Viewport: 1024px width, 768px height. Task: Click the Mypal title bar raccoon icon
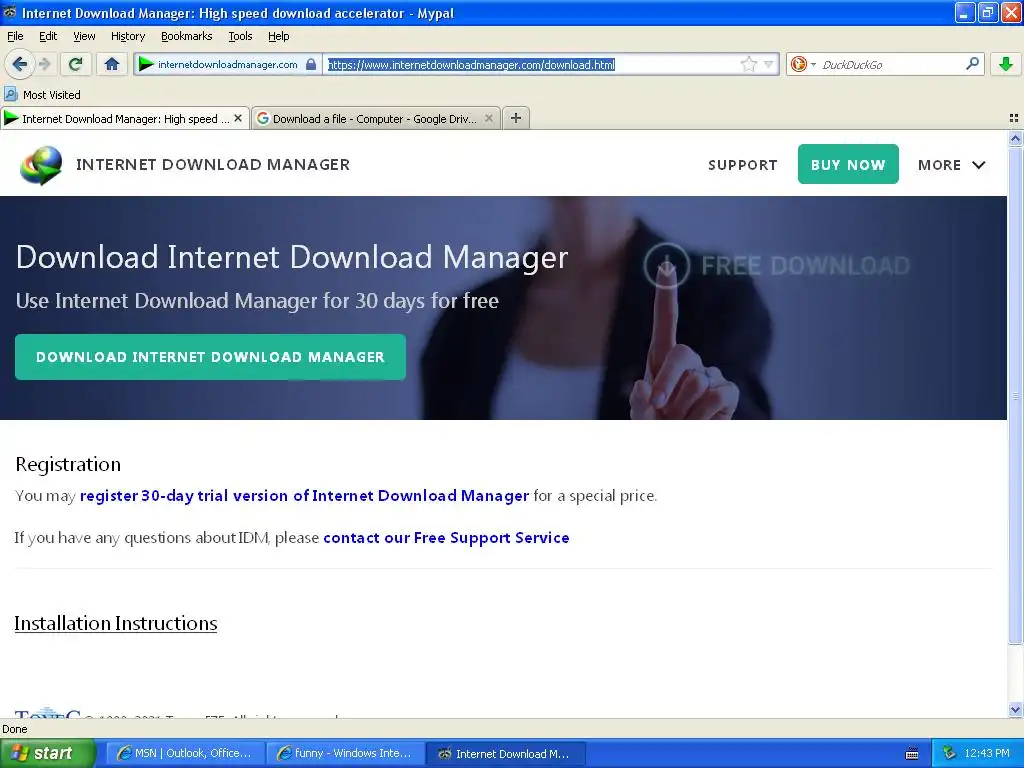(9, 12)
